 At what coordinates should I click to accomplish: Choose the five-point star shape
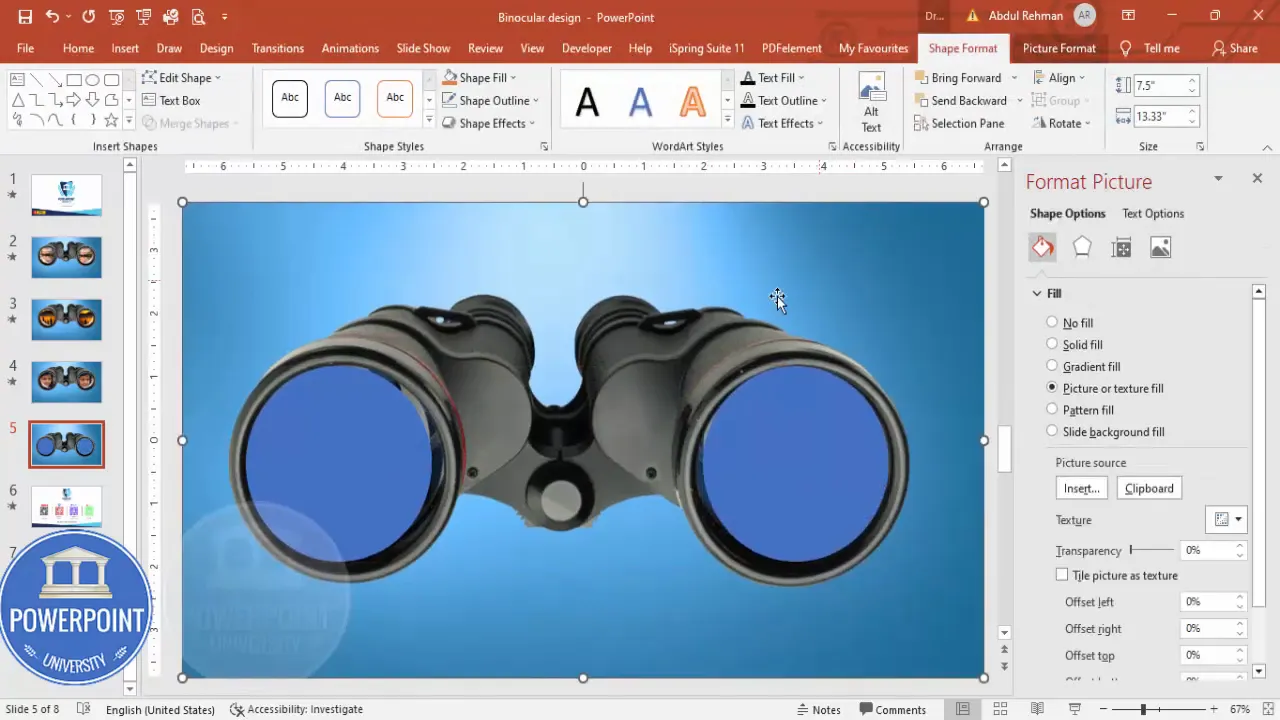(x=111, y=120)
